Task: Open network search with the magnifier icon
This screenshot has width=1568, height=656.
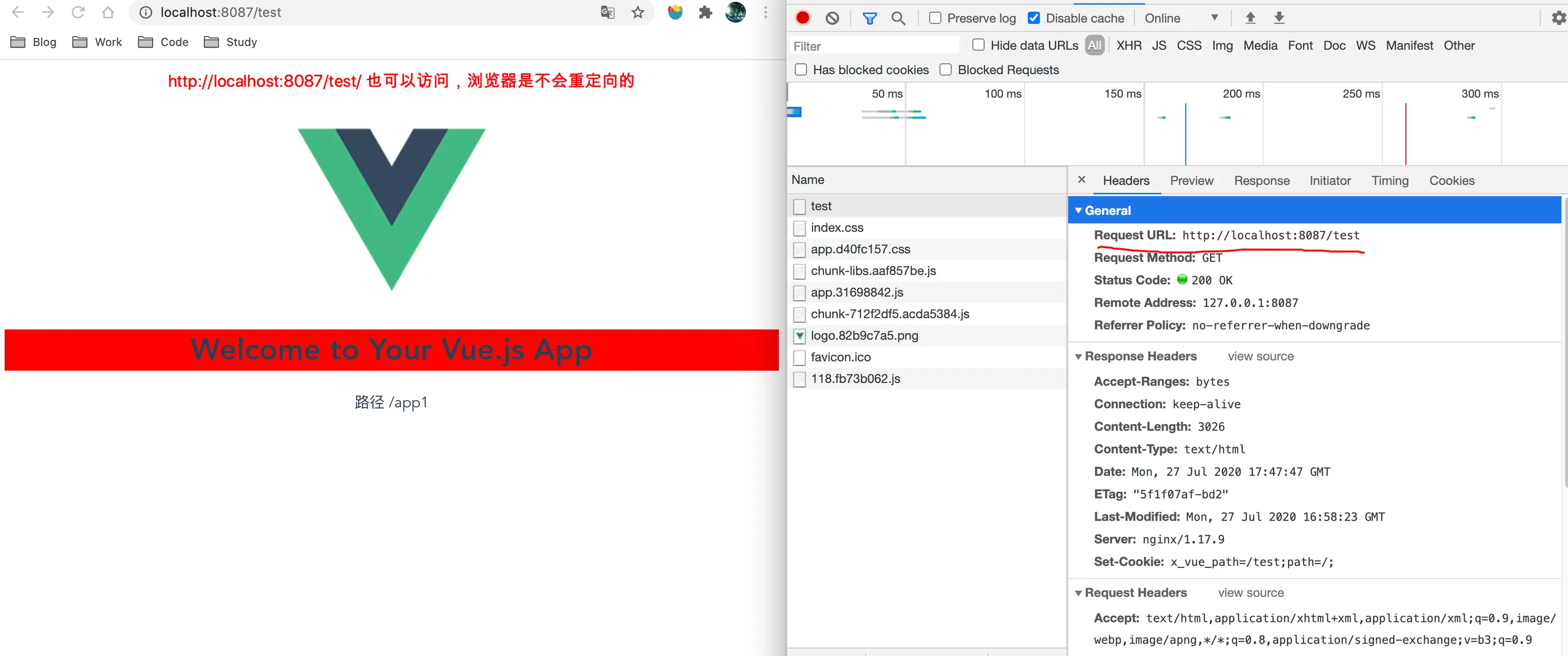Action: click(x=898, y=18)
